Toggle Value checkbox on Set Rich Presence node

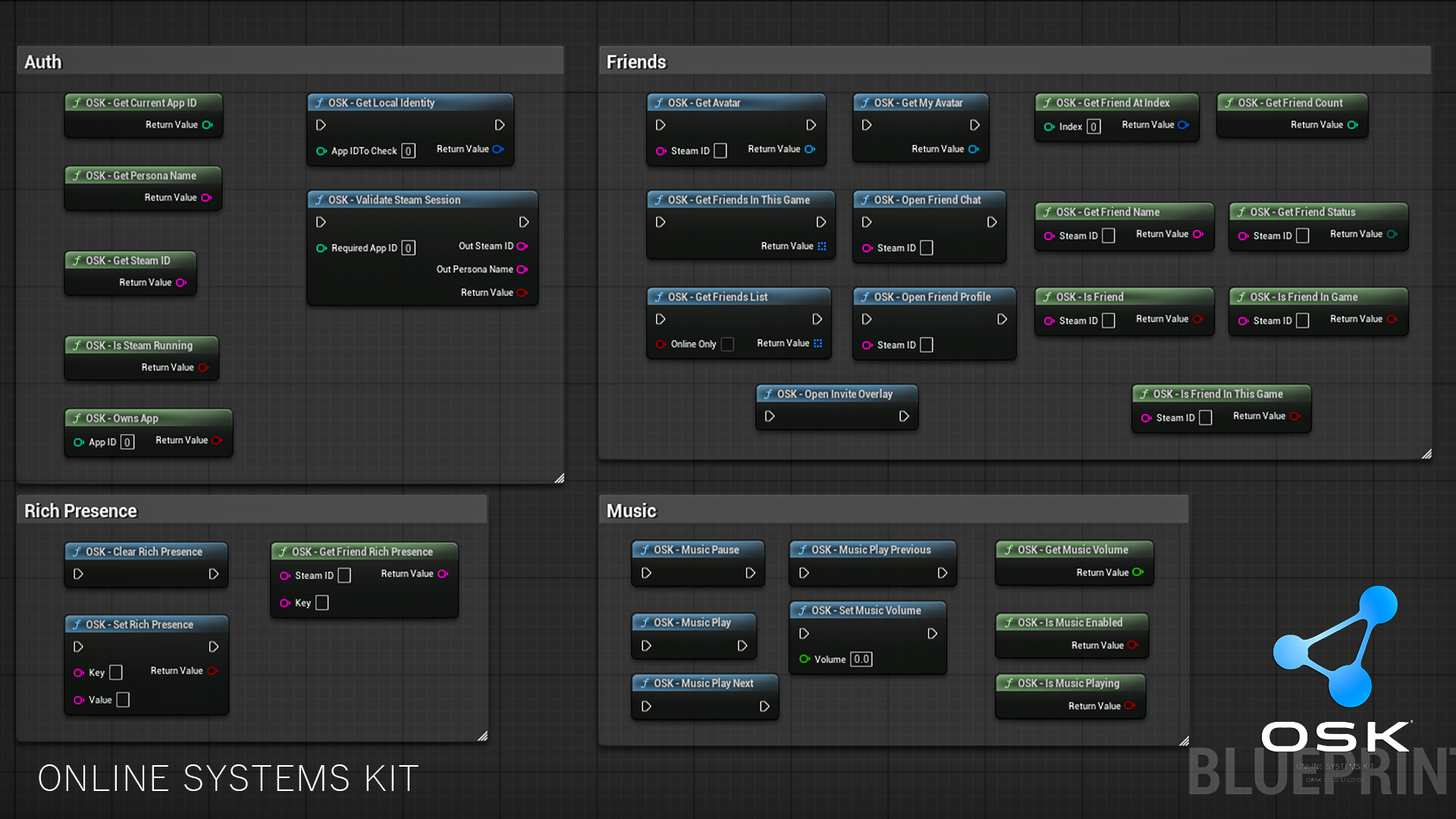point(121,699)
